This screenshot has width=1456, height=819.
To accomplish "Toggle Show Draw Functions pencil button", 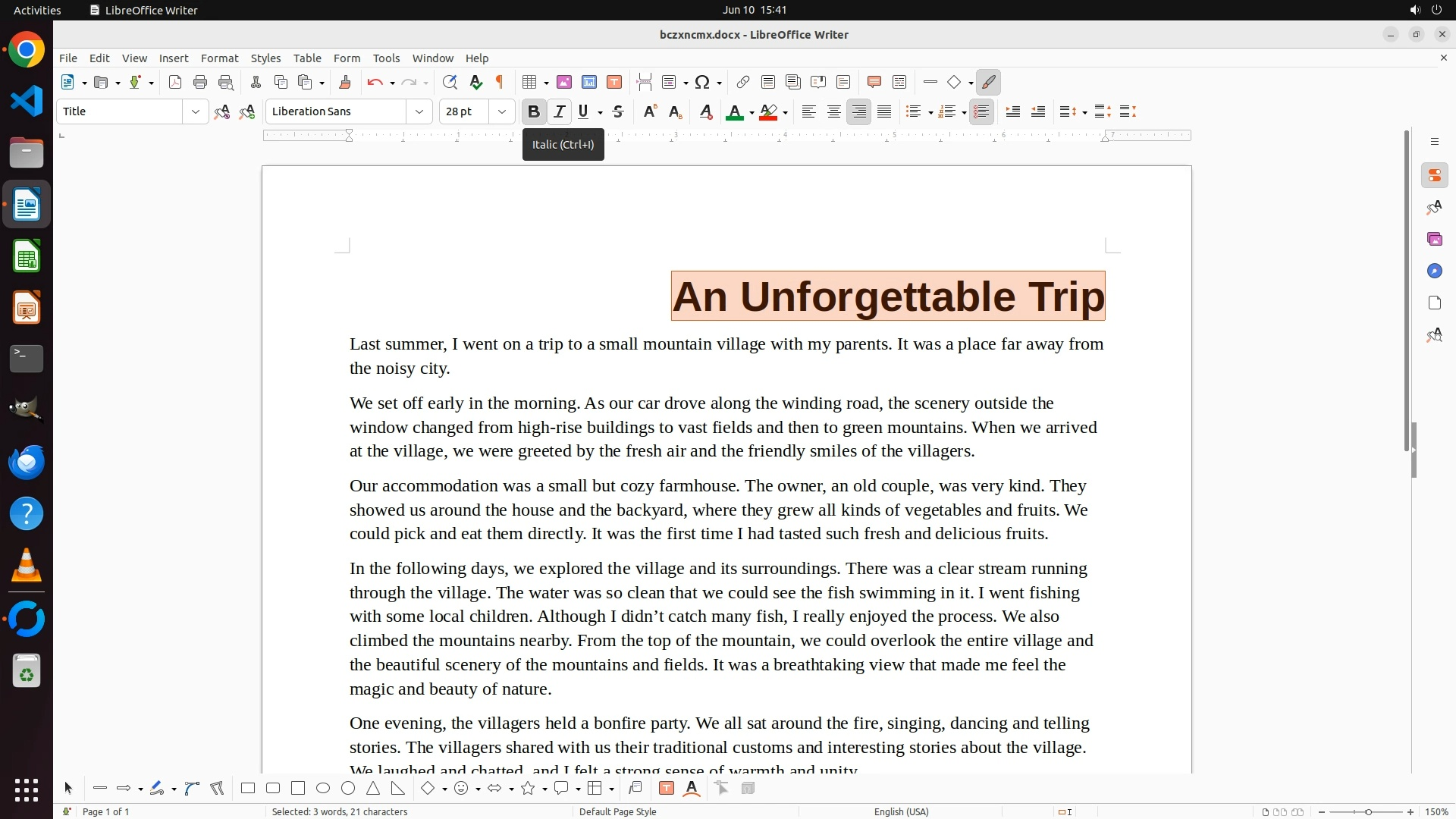I will [x=988, y=83].
